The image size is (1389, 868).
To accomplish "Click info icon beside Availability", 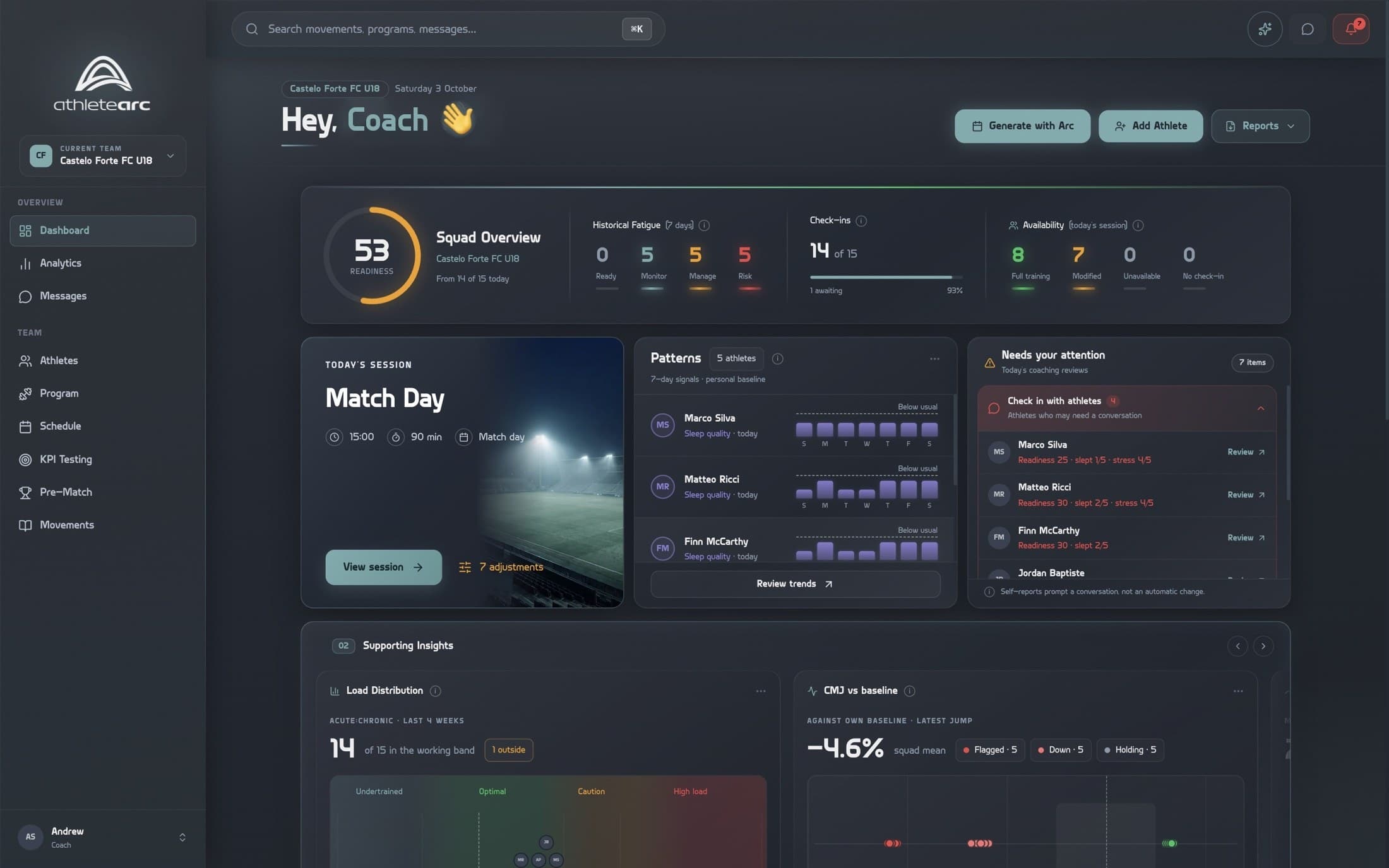I will tap(1138, 225).
